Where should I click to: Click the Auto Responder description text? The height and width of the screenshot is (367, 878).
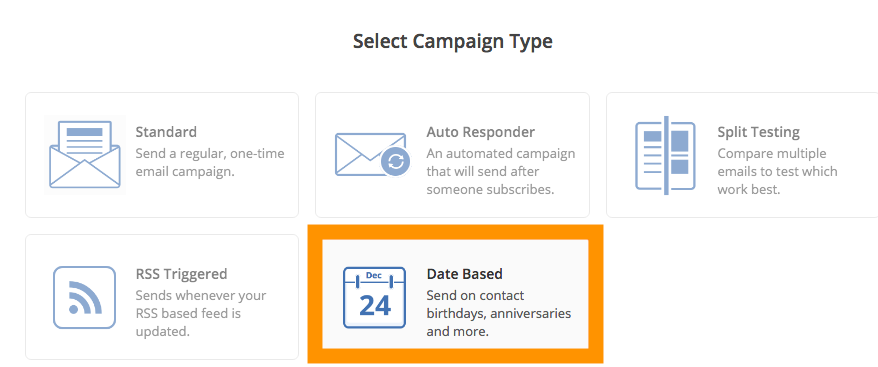coord(501,171)
